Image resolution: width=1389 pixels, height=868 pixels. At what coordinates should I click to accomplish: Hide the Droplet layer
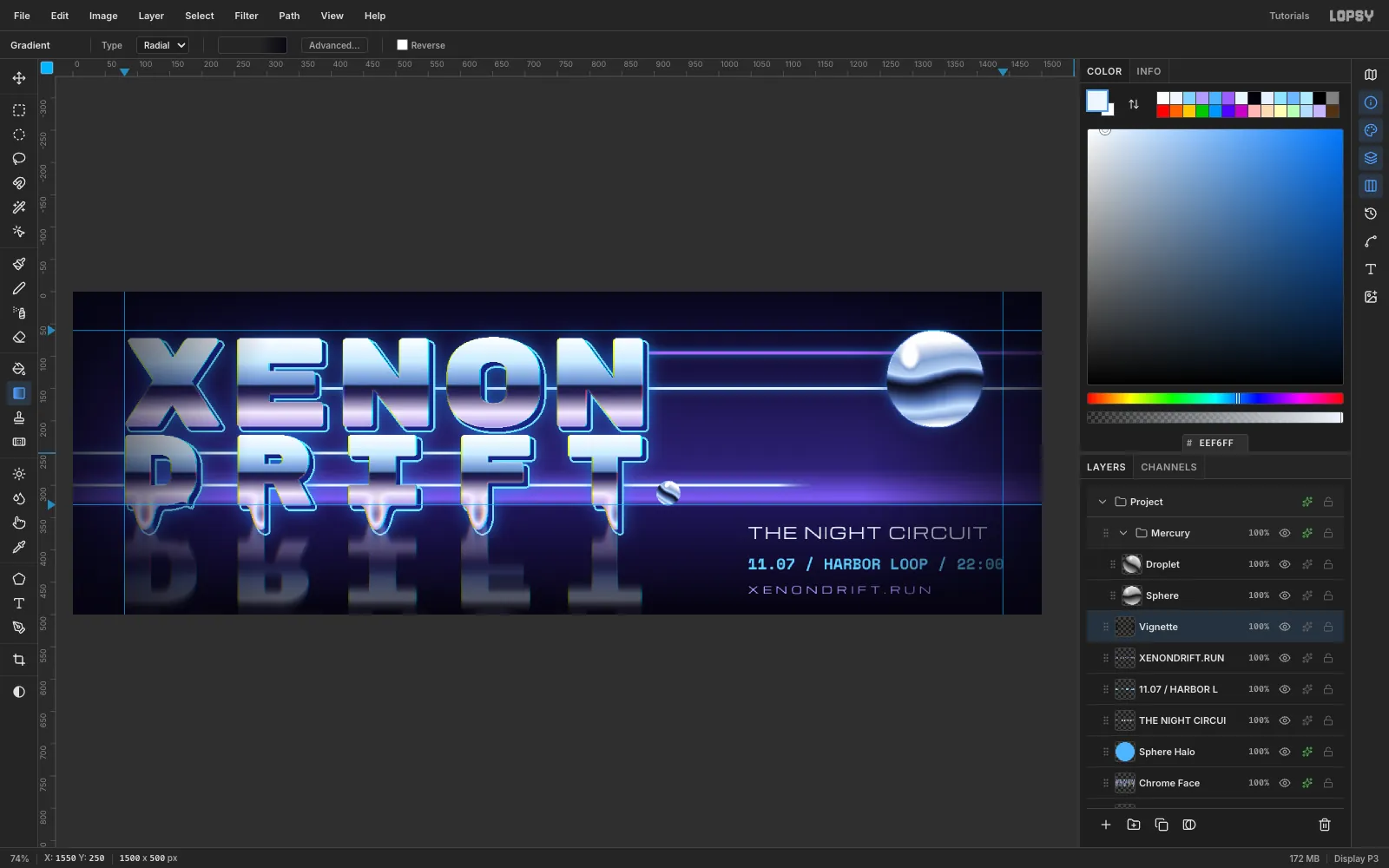1285,564
